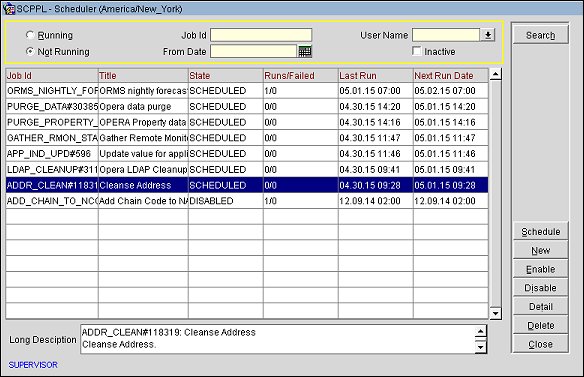Click Last Run 04.30.15 14:16 cell
This screenshot has height=377, width=584.
click(x=376, y=122)
